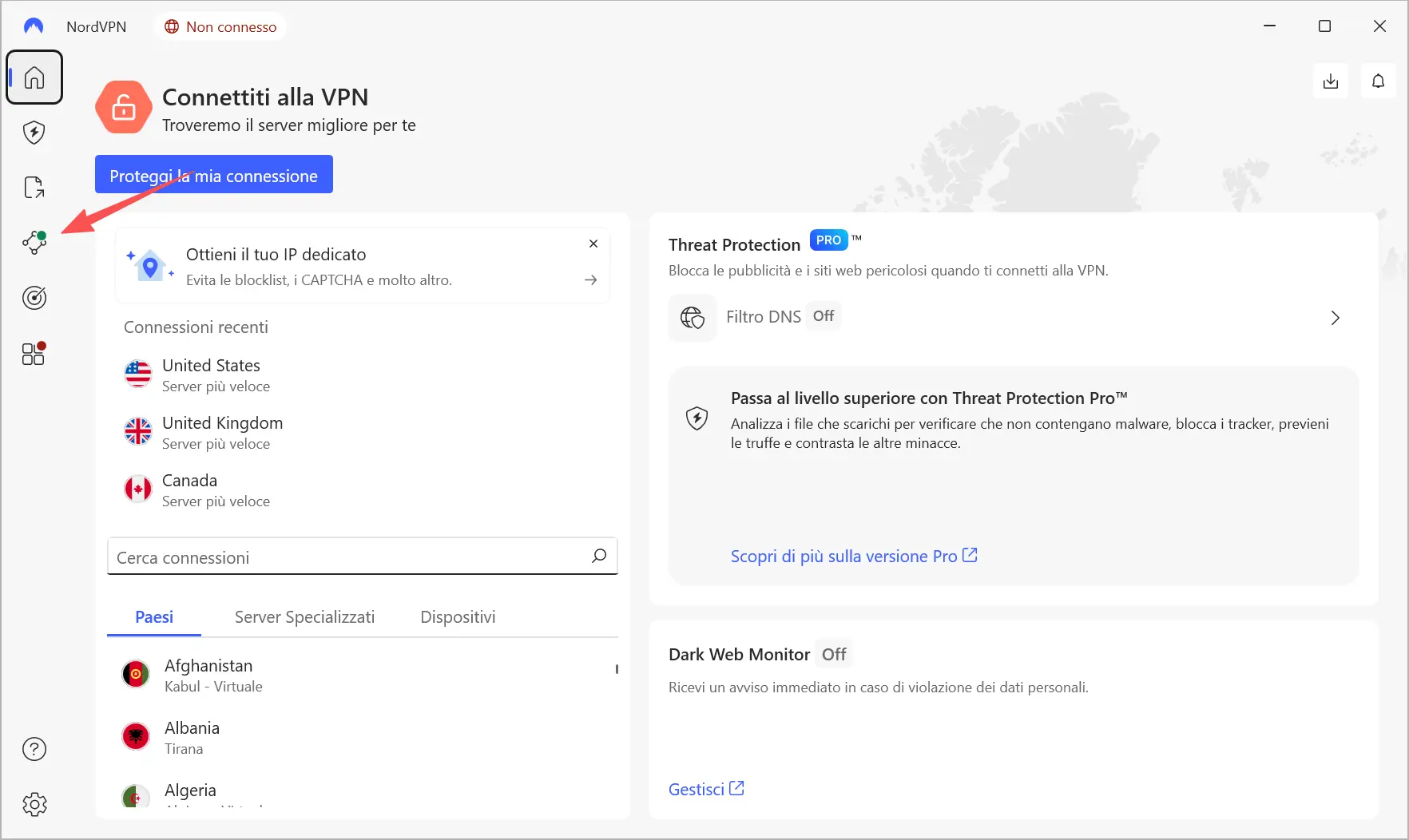This screenshot has height=840, width=1409.
Task: Open the help question mark icon
Action: point(34,749)
